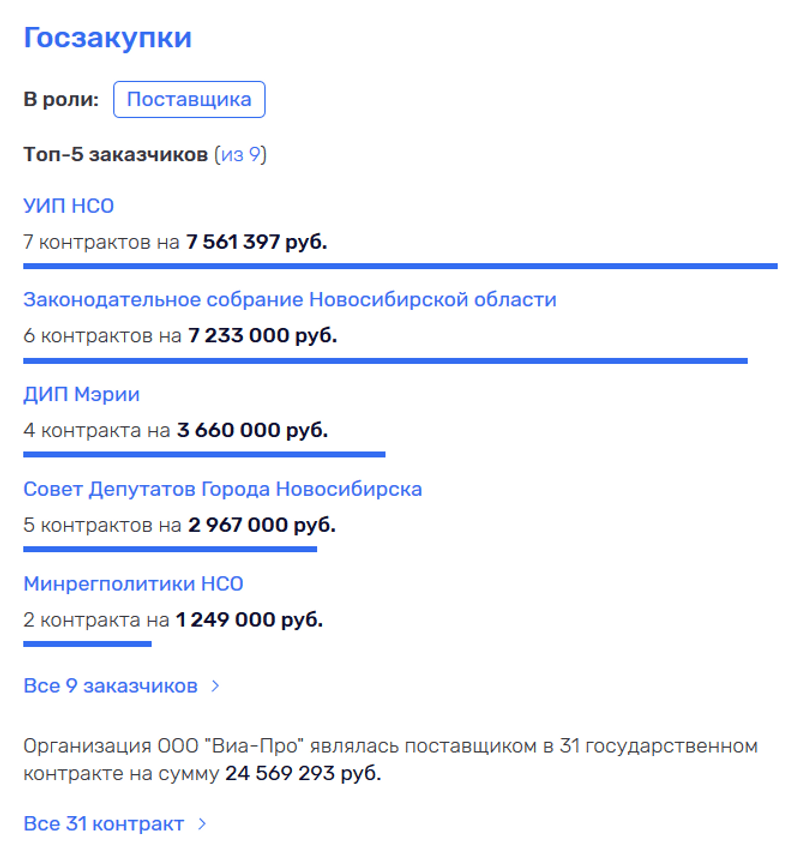Open Минрегполитики НСО customer link
This screenshot has height=860, width=800.
(133, 584)
